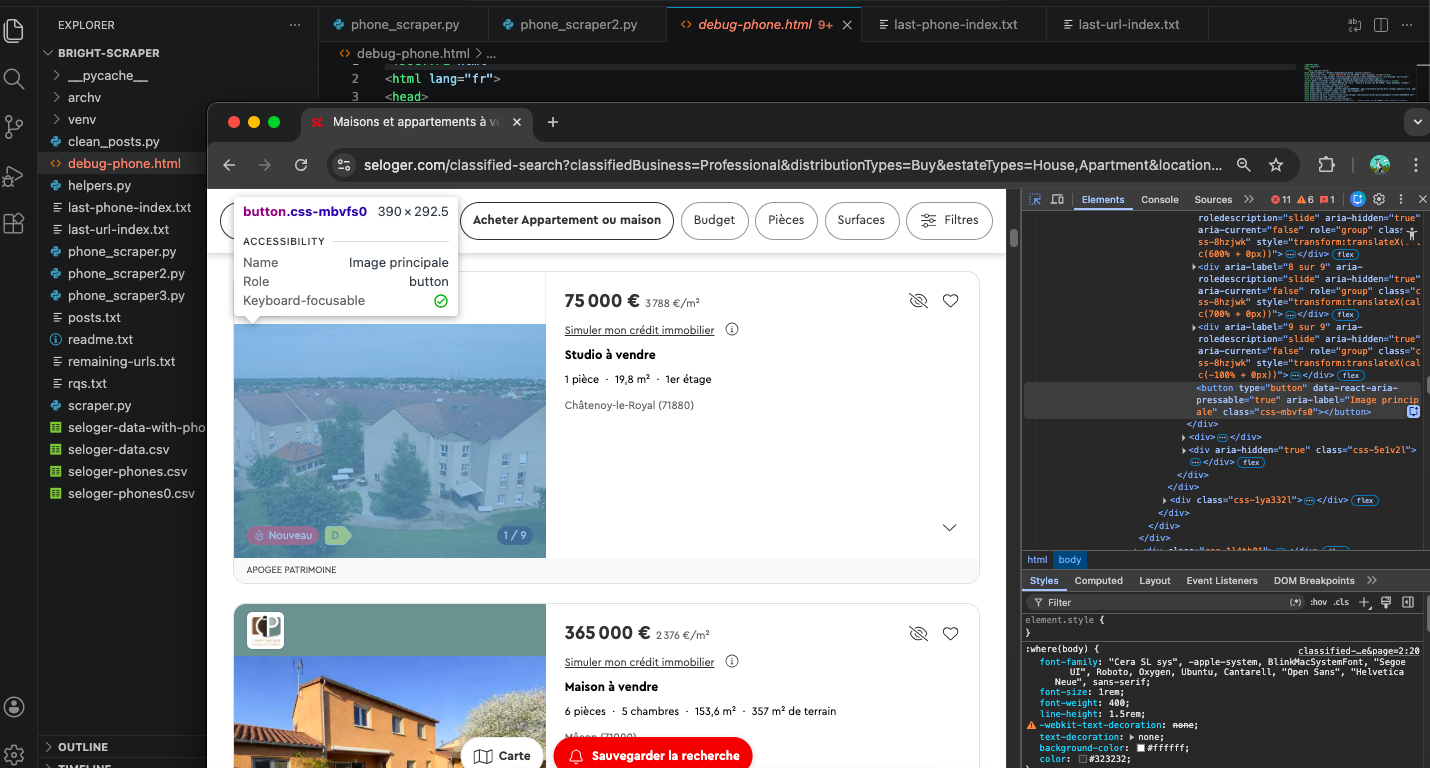
Task: Expand the 75 000 € listing chevron
Action: pos(950,528)
